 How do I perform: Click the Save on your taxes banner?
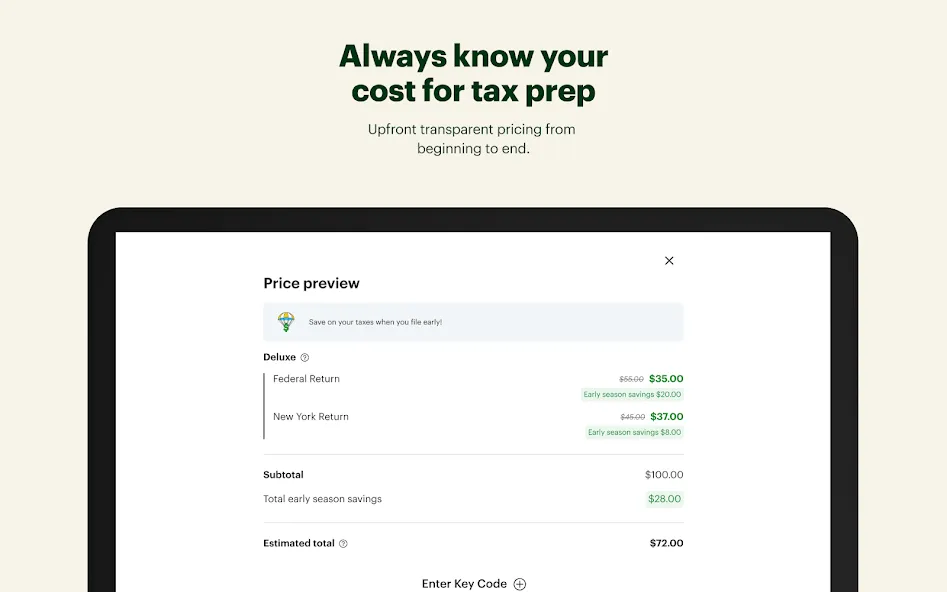473,322
